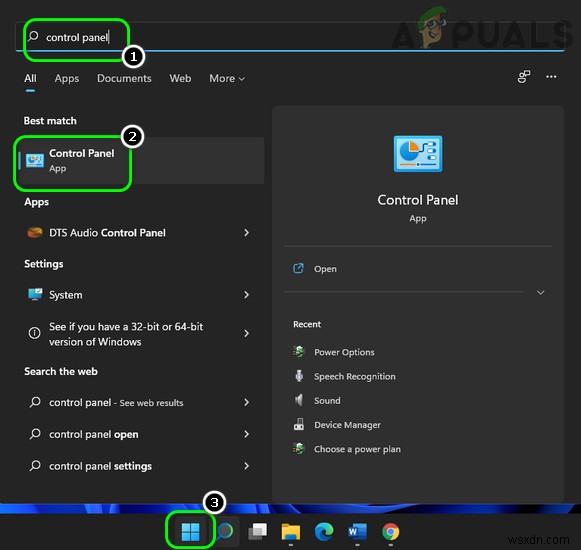Open Microsoft Word from the taskbar

pos(357,531)
